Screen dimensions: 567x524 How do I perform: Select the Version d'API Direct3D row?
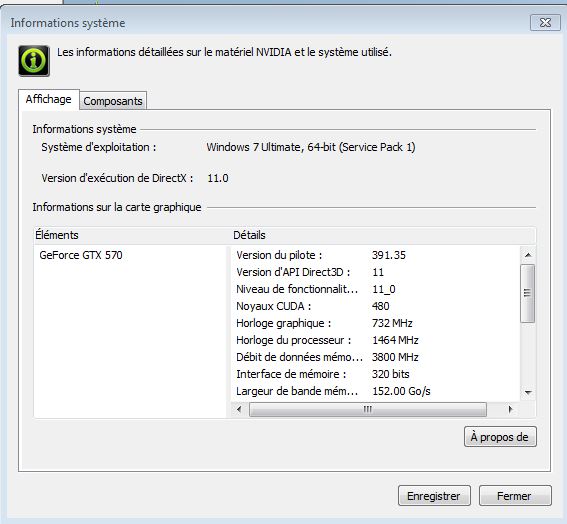(x=375, y=272)
